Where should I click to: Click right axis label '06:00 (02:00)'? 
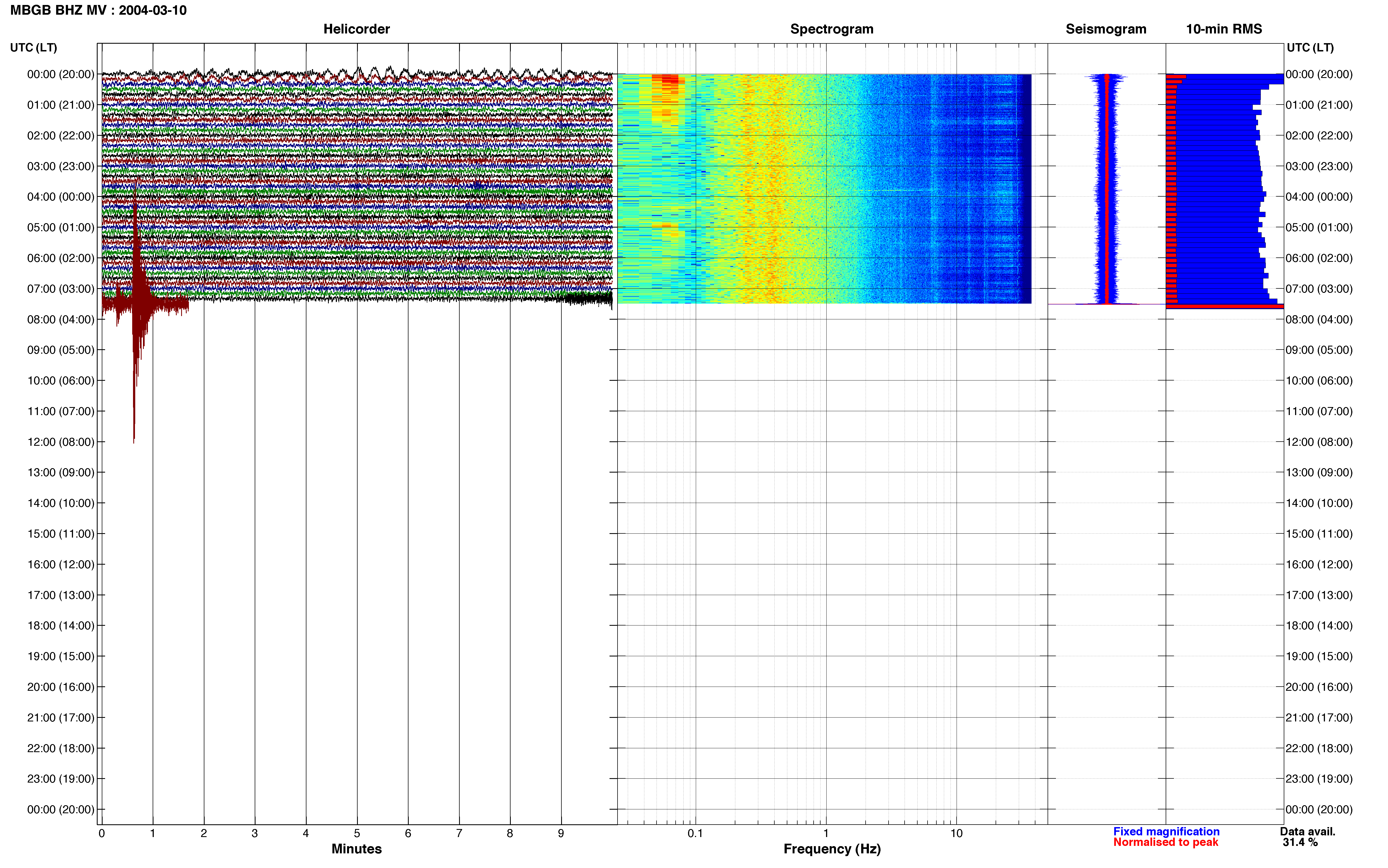(1319, 258)
